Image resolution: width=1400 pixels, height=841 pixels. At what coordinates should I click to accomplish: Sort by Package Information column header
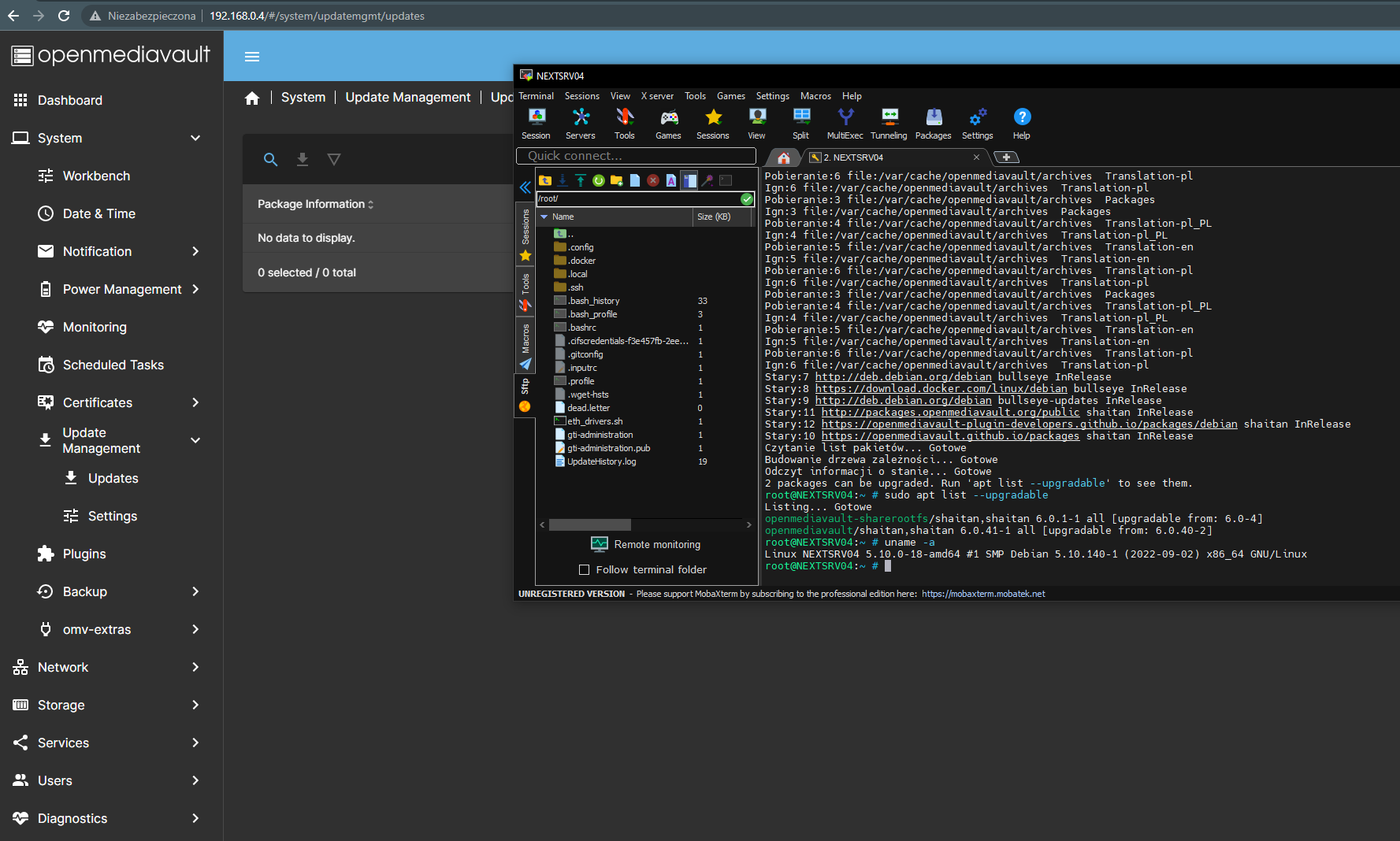(x=315, y=205)
